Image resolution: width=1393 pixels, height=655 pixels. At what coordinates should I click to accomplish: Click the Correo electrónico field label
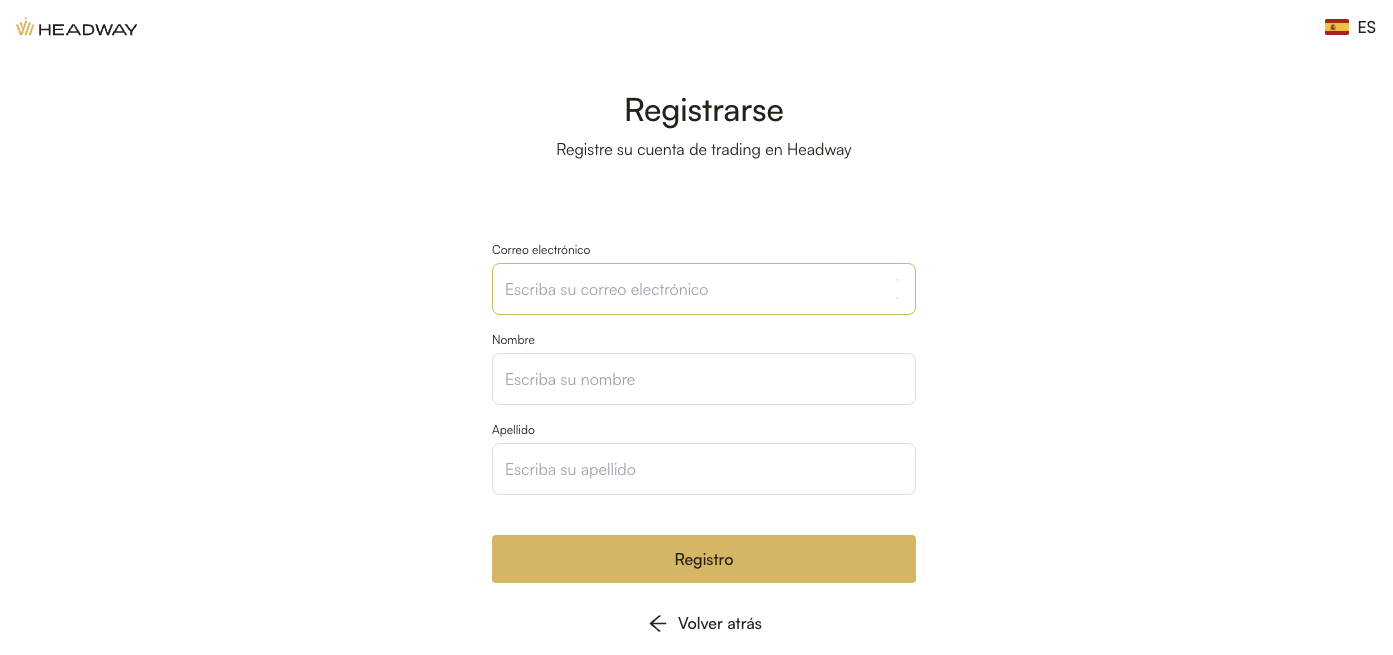541,250
